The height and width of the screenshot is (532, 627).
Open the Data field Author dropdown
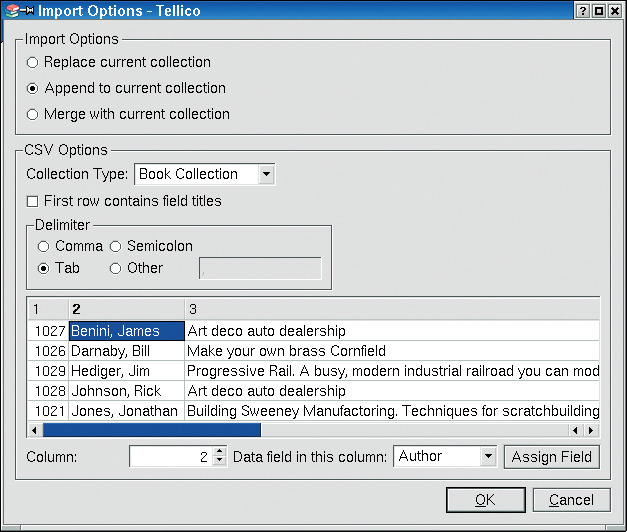[x=445, y=456]
